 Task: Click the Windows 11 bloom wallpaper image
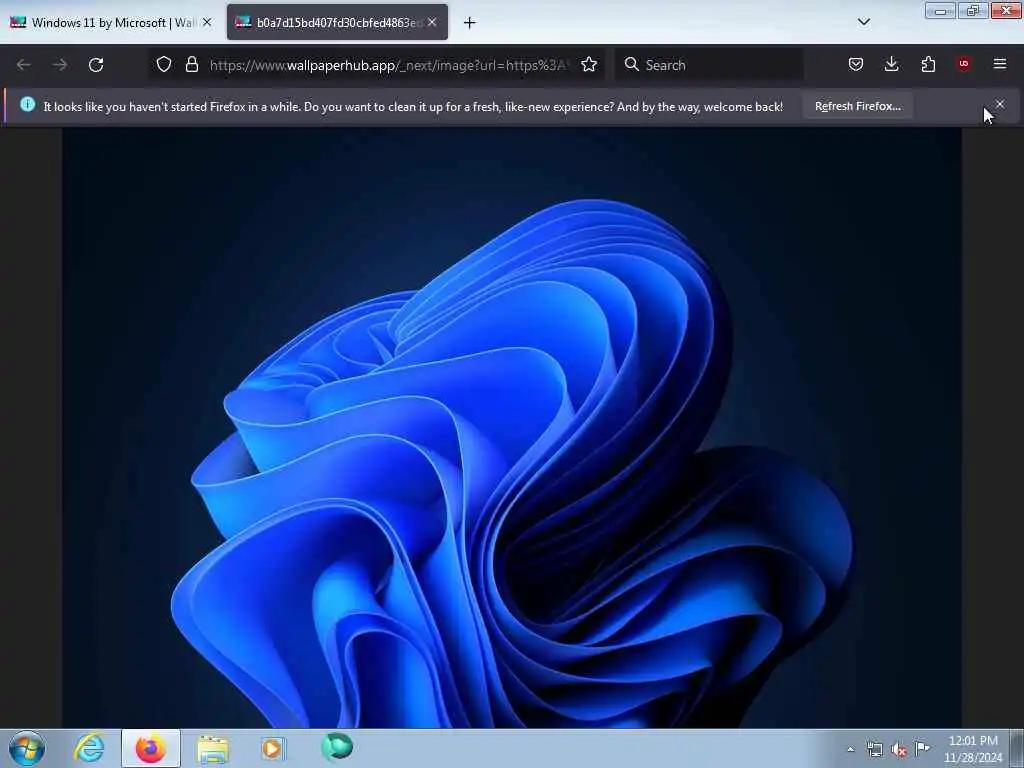511,428
